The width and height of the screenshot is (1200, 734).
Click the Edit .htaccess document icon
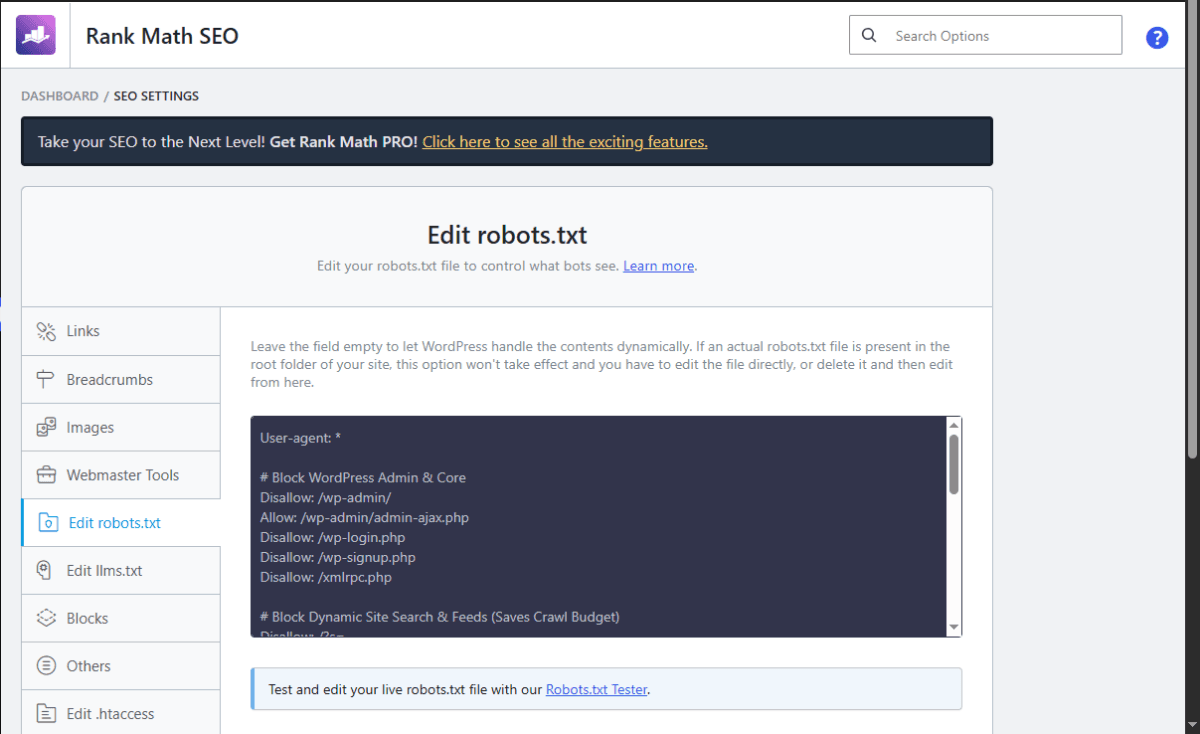coord(46,714)
